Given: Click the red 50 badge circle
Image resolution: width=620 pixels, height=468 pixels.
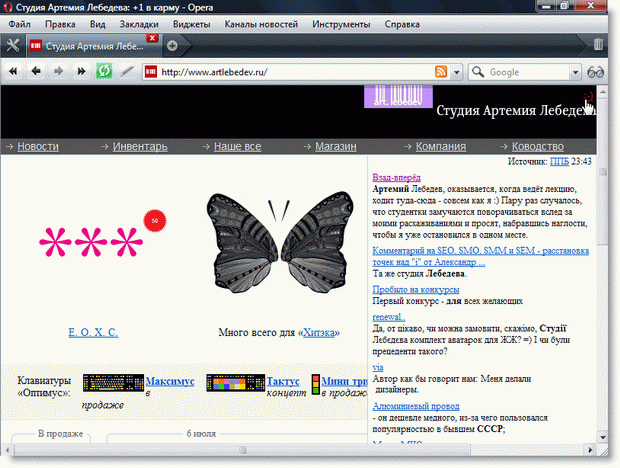Looking at the screenshot, I should [155, 221].
